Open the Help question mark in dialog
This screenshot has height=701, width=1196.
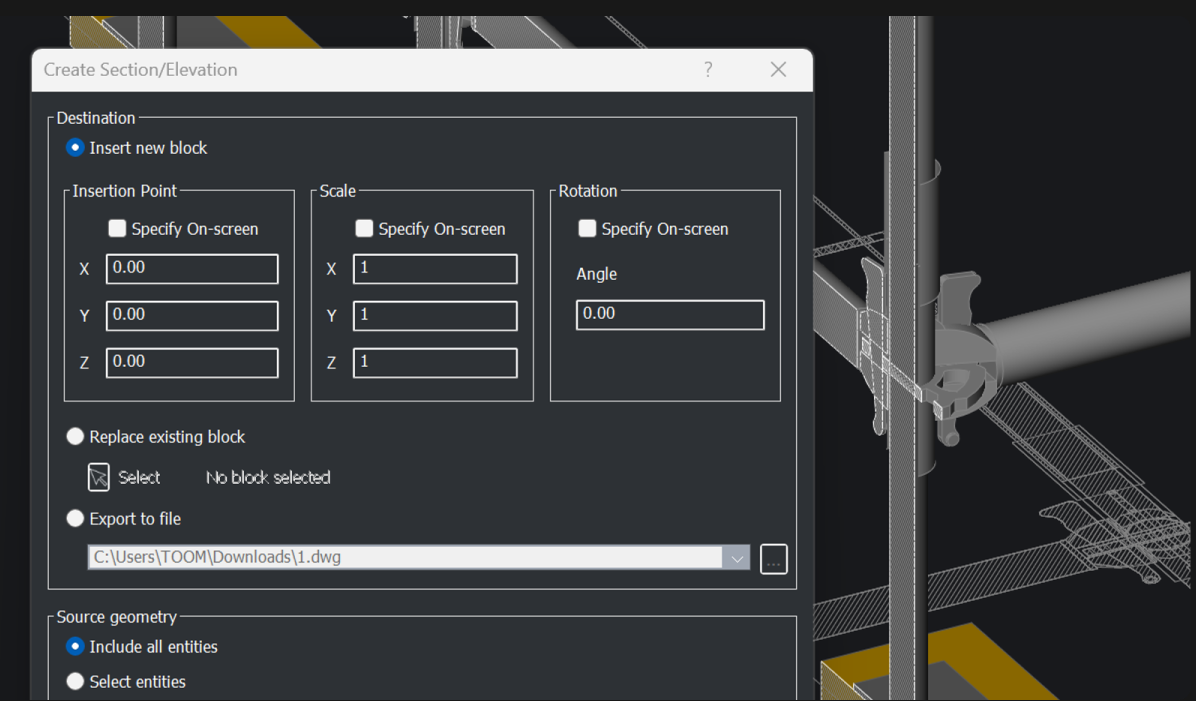(708, 69)
